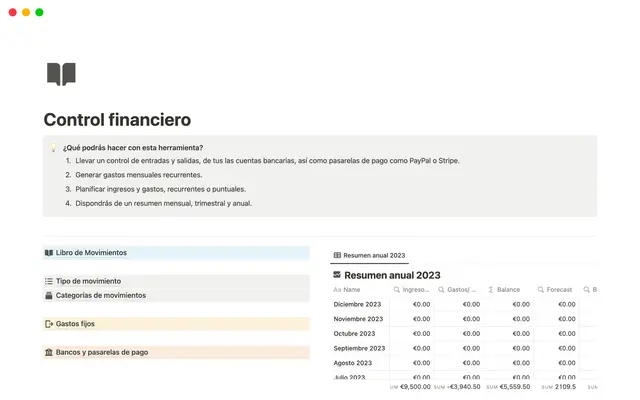Click the lightbulb callout icon
This screenshot has width=640, height=400.
[x=53, y=147]
